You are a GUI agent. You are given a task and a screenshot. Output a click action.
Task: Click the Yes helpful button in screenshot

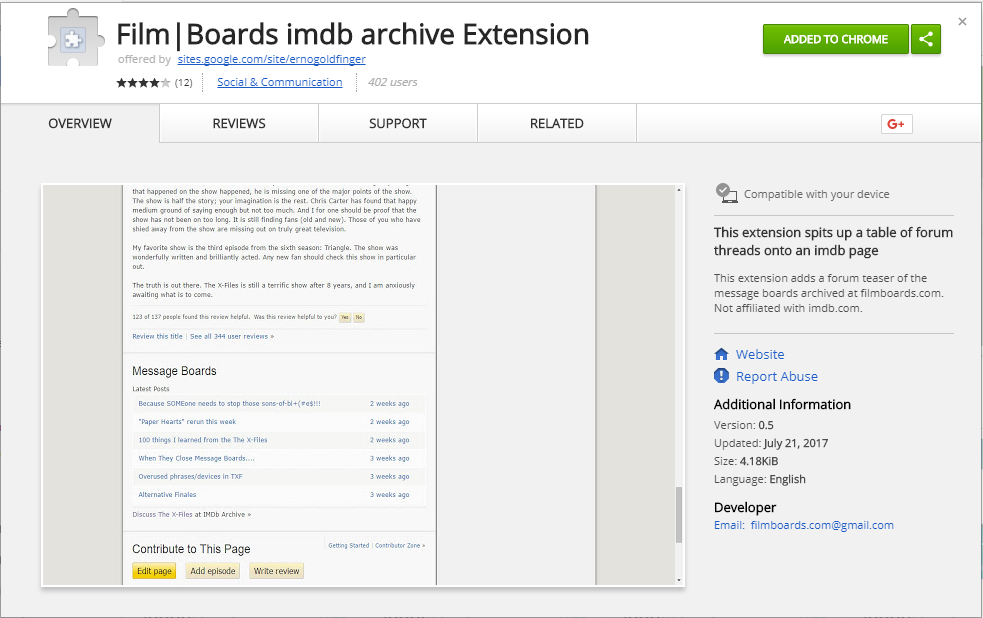pos(345,317)
